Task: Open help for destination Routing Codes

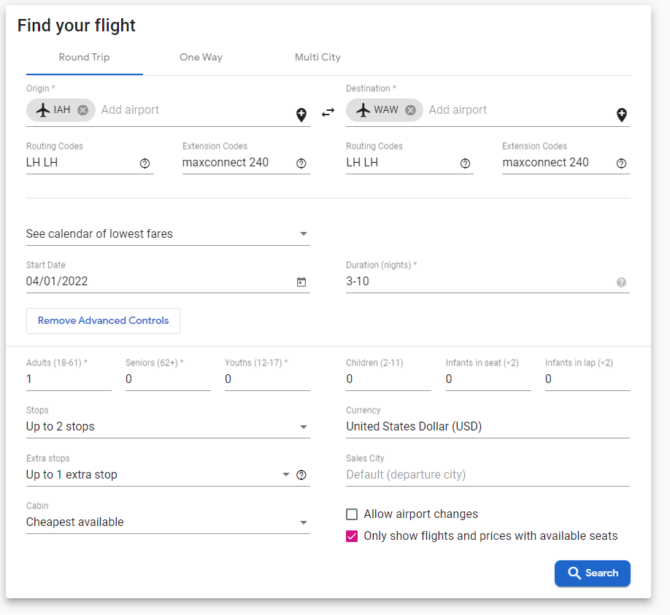Action: pyautogui.click(x=465, y=163)
